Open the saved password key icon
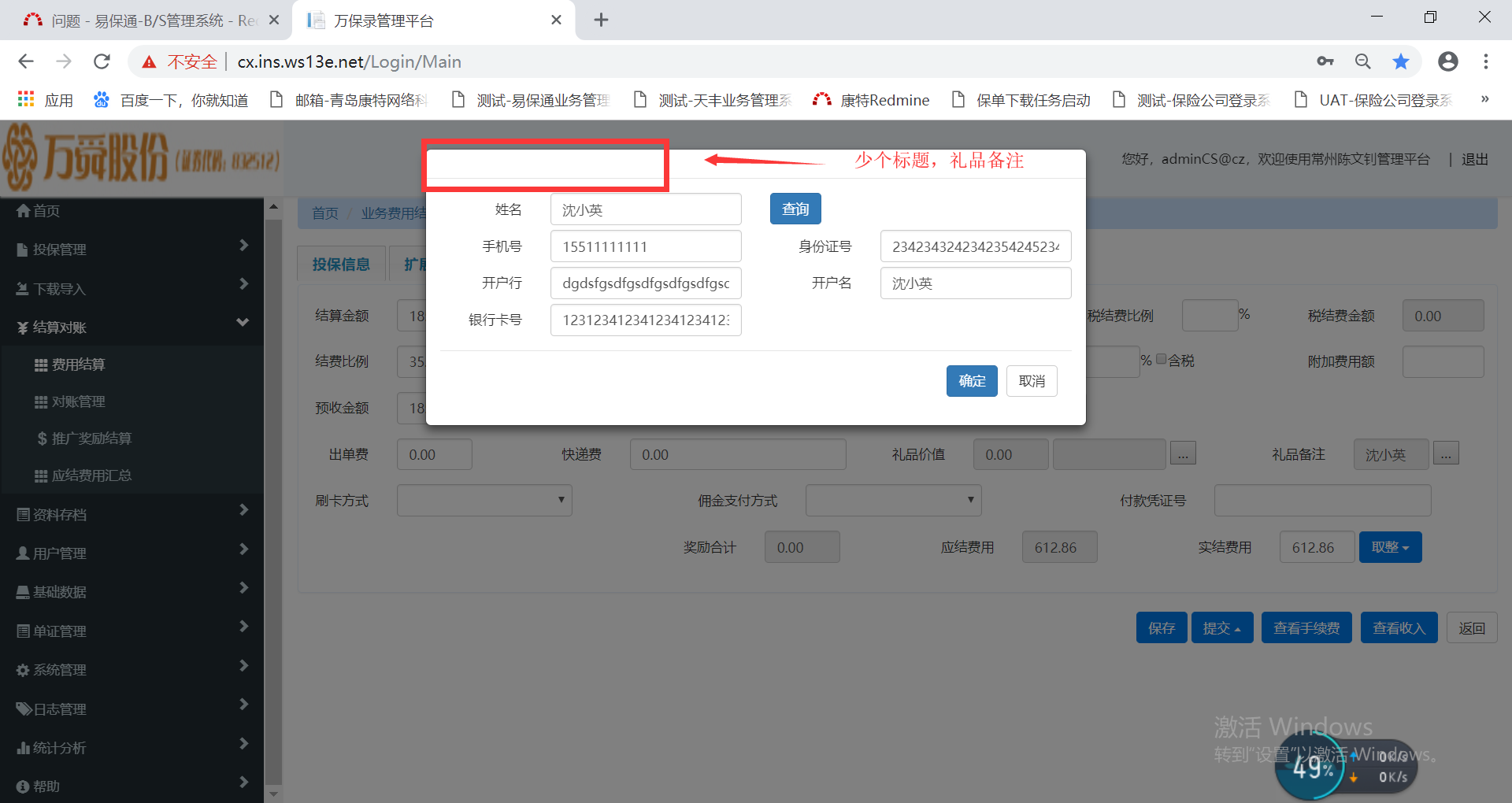The image size is (1512, 803). (x=1325, y=61)
